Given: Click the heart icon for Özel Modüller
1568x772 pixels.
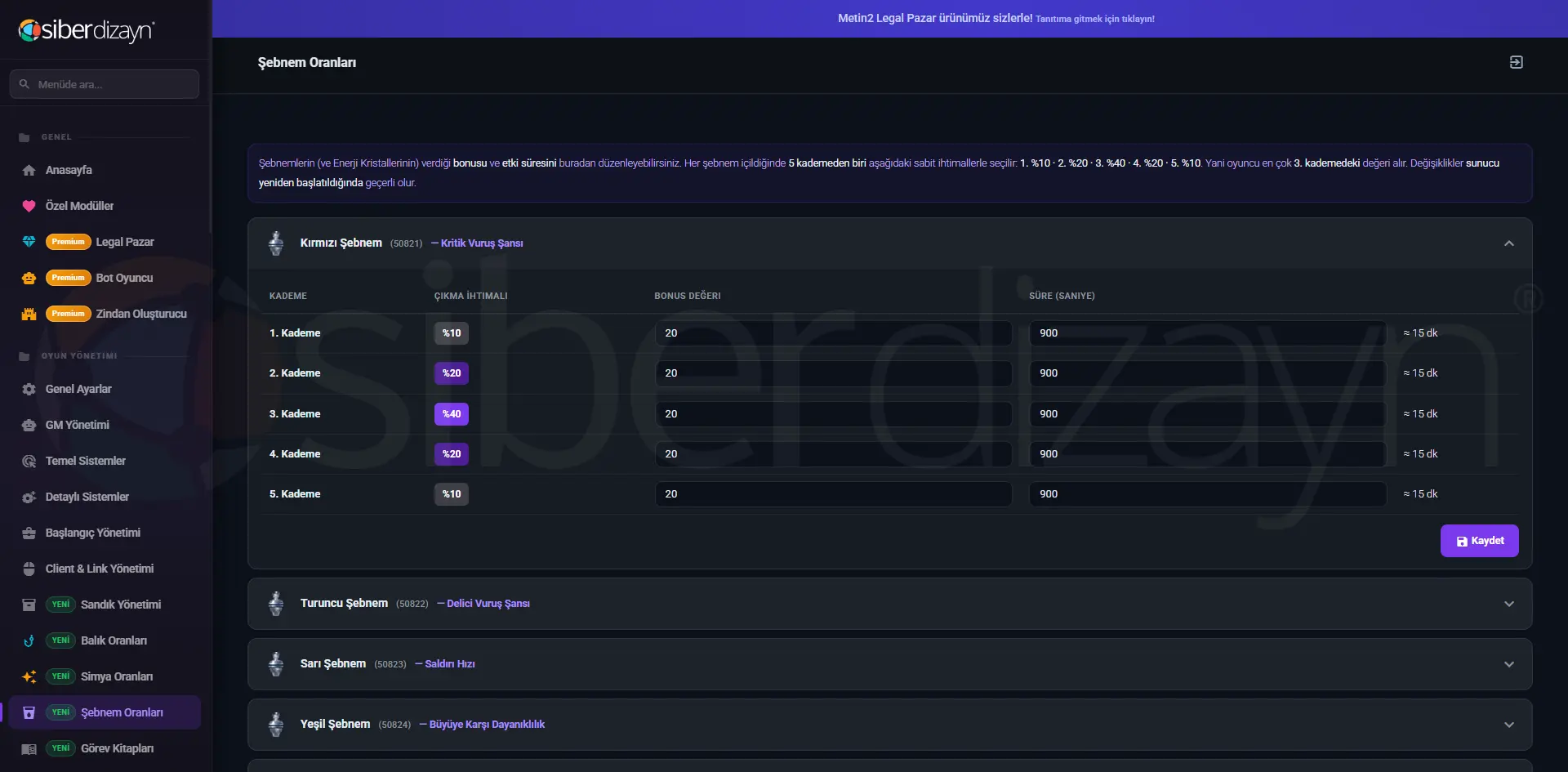Looking at the screenshot, I should point(29,206).
